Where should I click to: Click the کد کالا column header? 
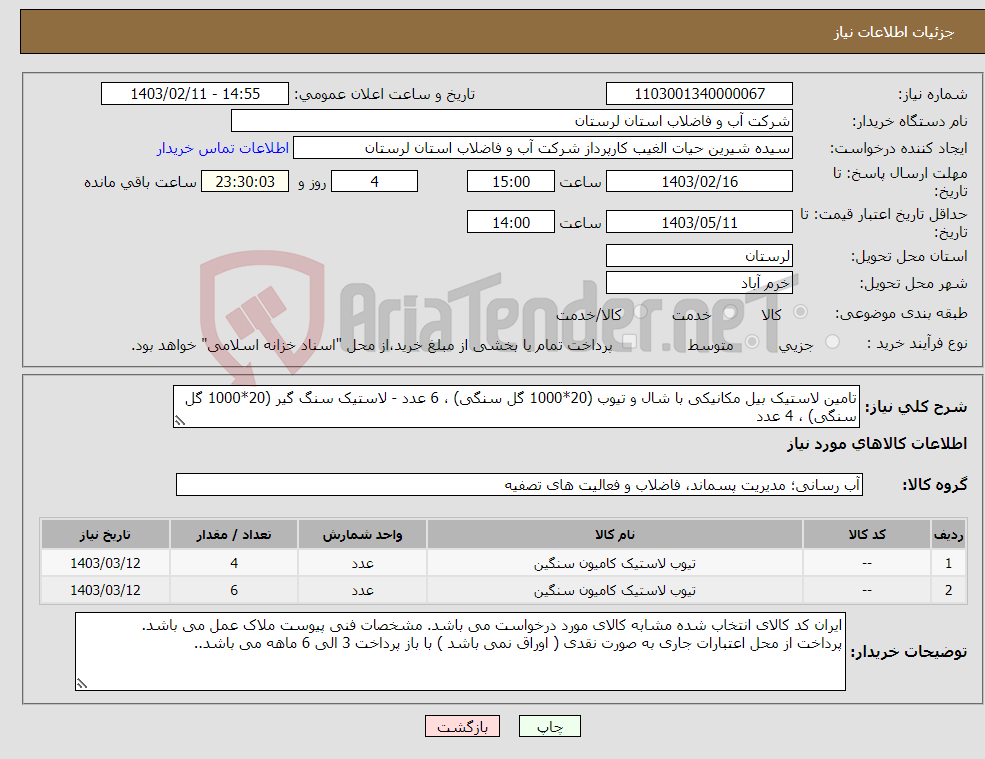point(867,535)
